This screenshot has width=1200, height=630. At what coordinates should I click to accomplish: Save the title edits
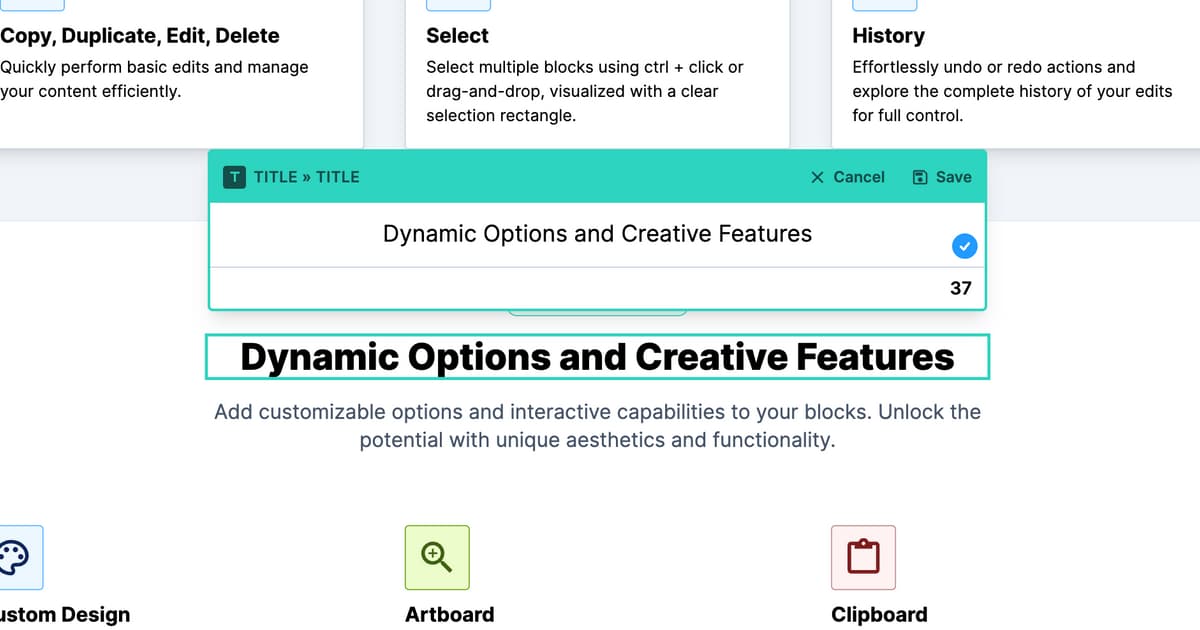pos(942,177)
